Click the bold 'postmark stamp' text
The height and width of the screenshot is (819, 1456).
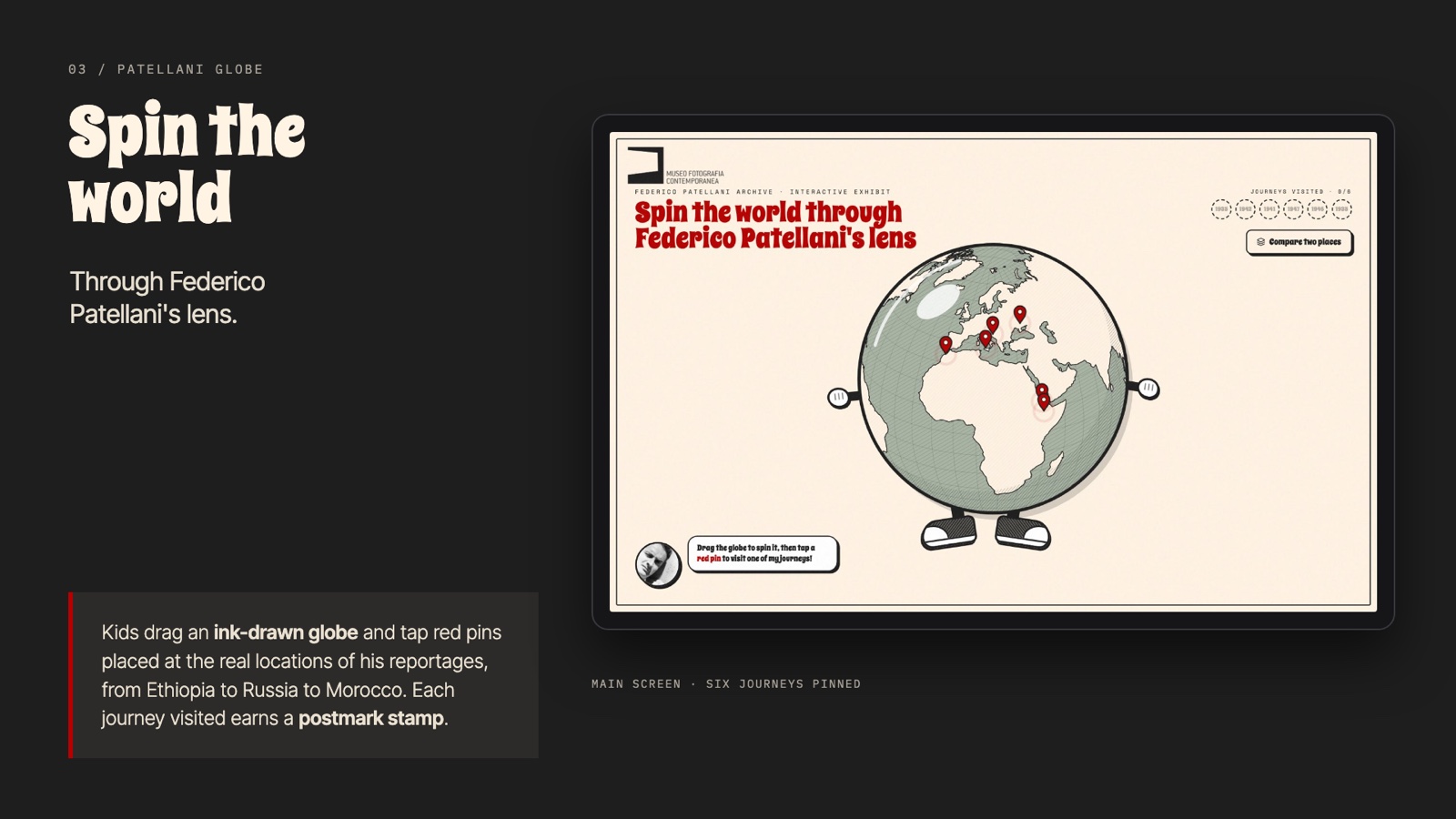(371, 718)
